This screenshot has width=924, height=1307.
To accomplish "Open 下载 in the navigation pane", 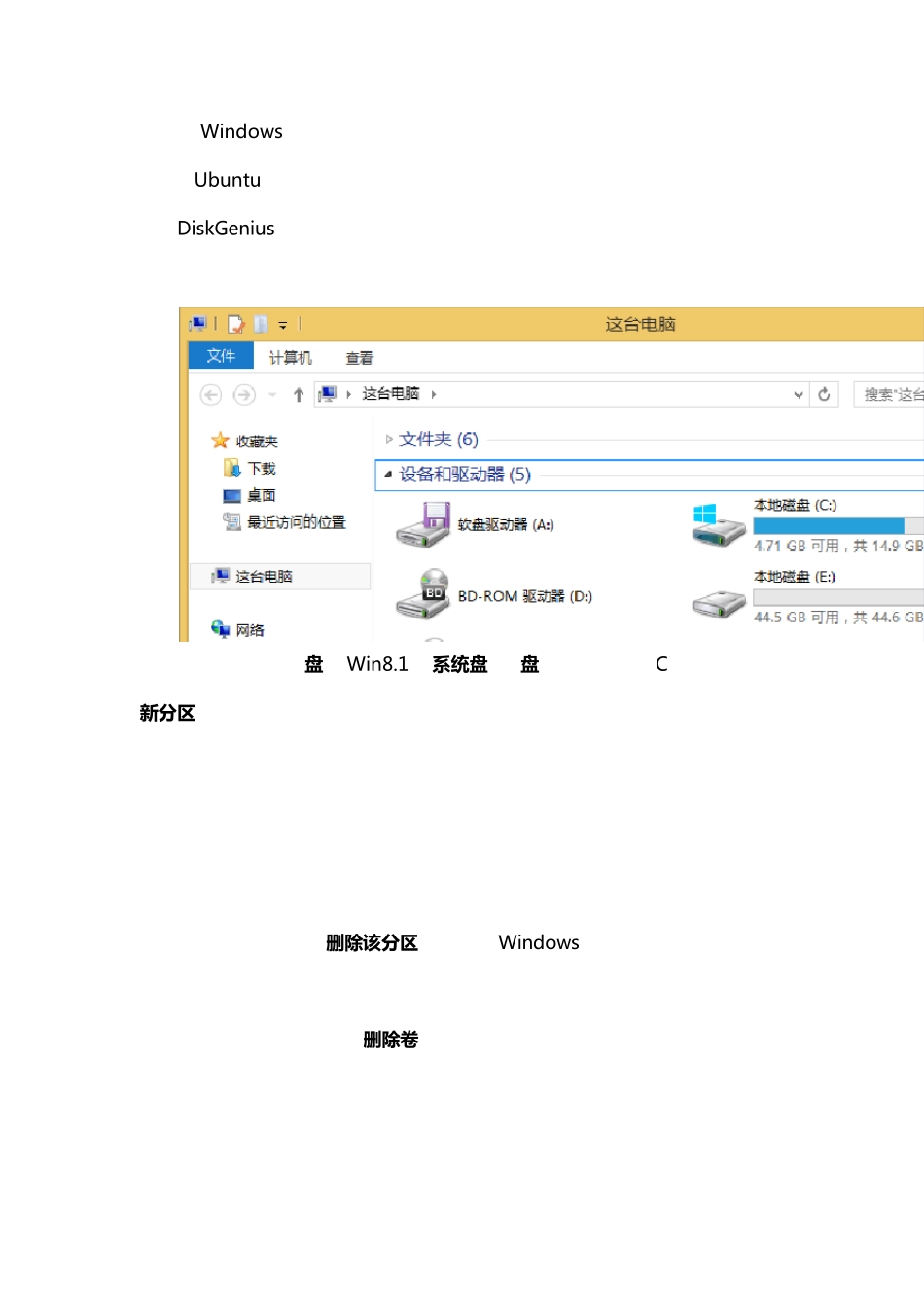I will point(262,468).
